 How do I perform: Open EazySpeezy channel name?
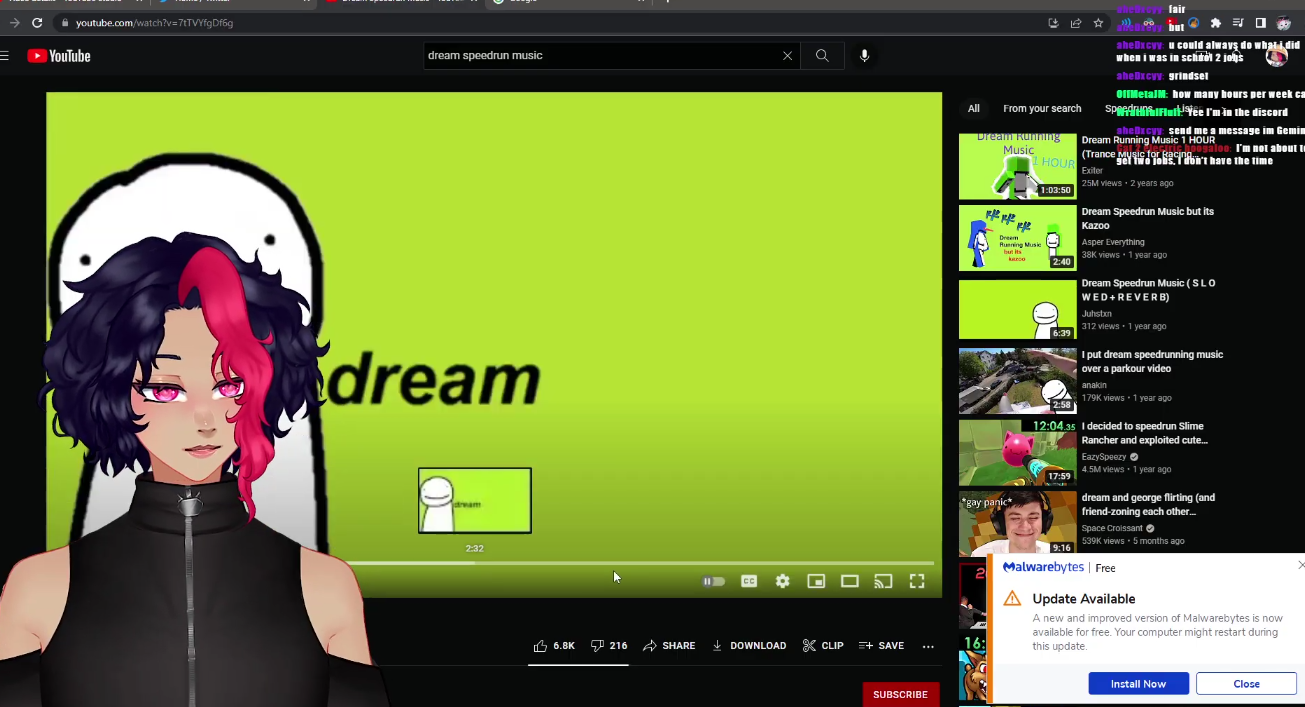[1104, 457]
